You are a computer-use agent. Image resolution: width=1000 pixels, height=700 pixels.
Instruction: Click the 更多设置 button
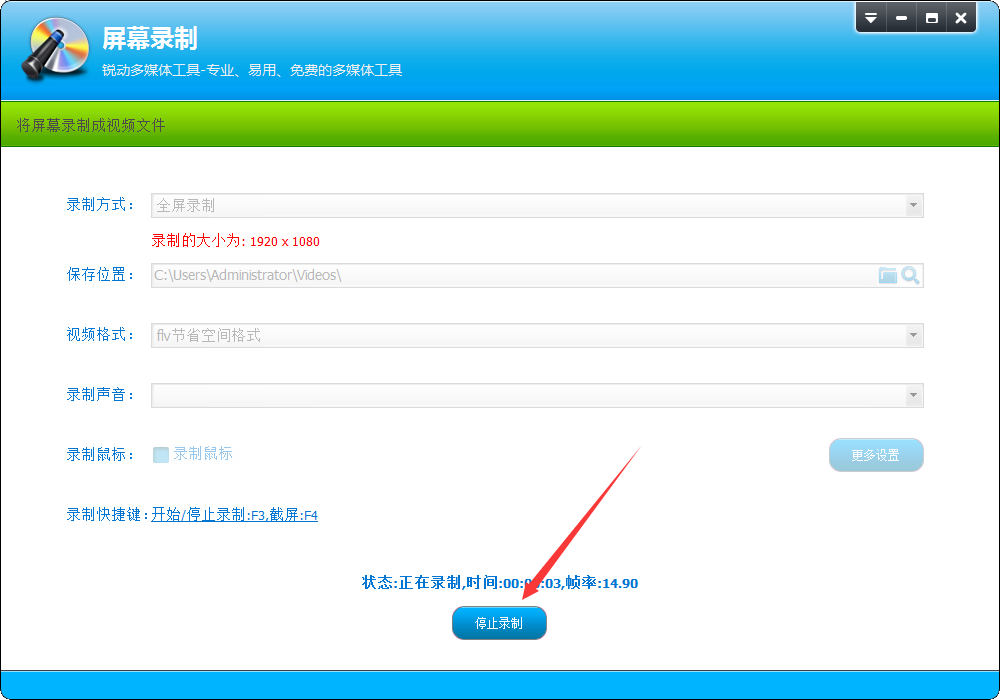(876, 455)
